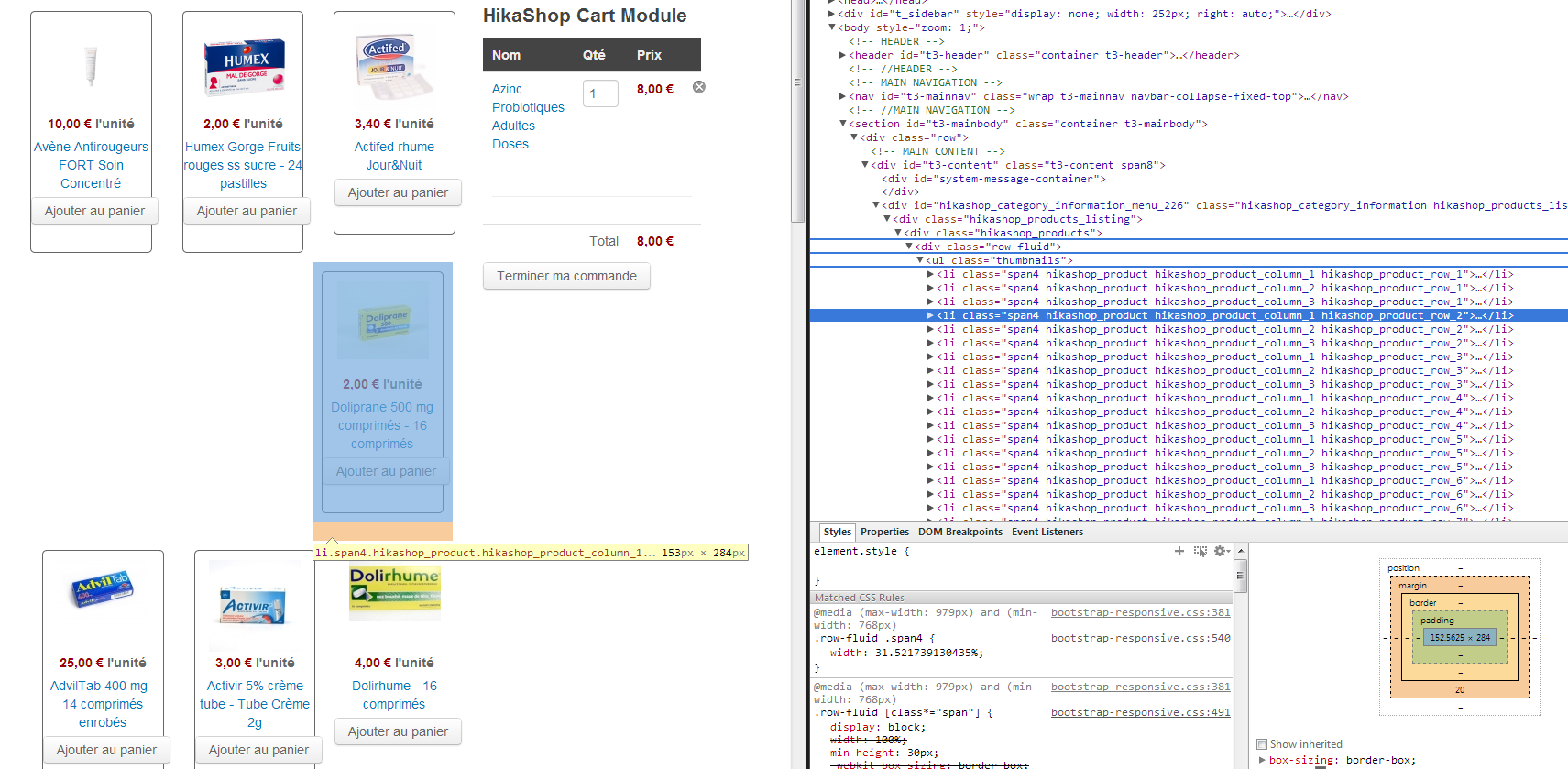1568x769 pixels.
Task: Click the styles pane scroll-up arrow
Action: click(x=1240, y=551)
